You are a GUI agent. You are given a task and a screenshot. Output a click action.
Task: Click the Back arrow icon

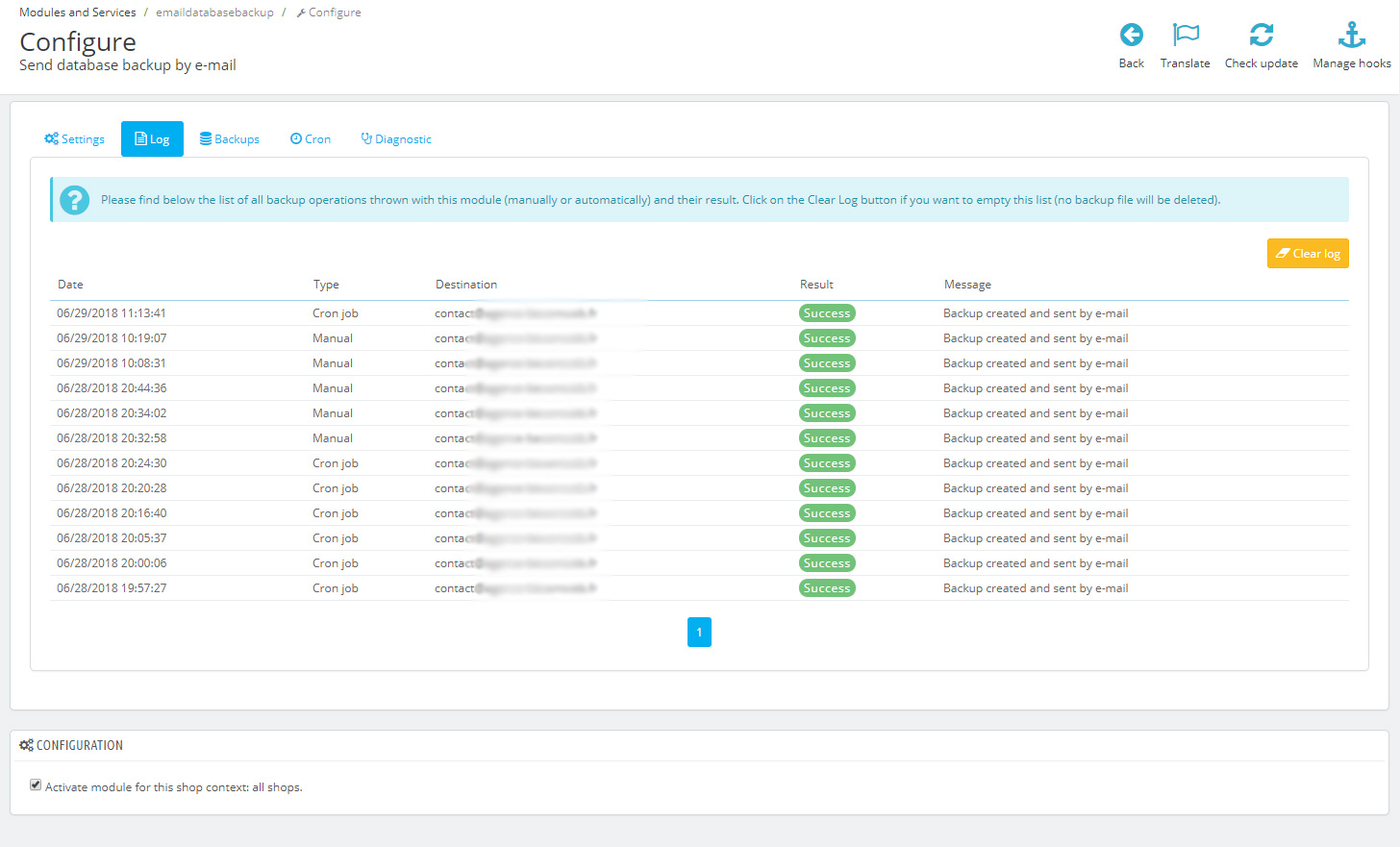tap(1132, 36)
